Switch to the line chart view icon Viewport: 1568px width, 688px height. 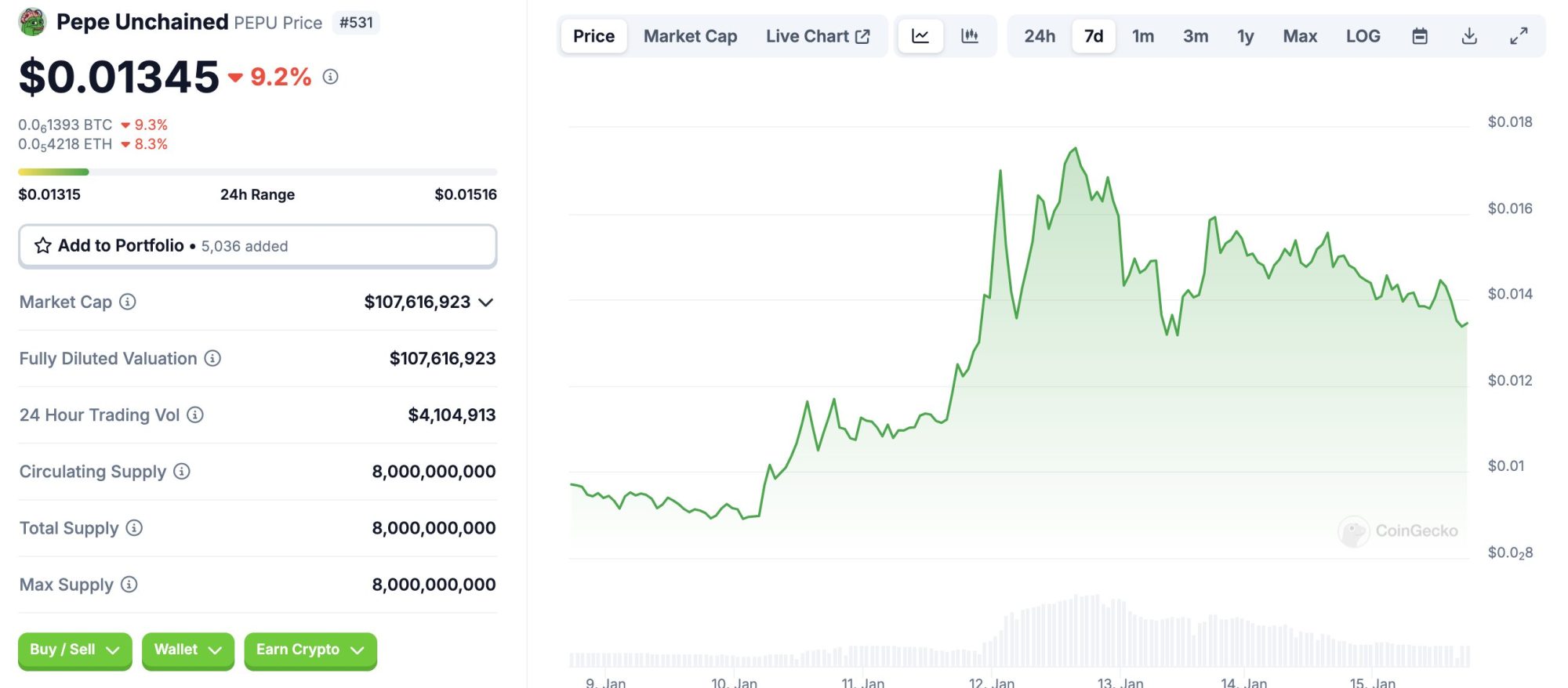pos(920,36)
